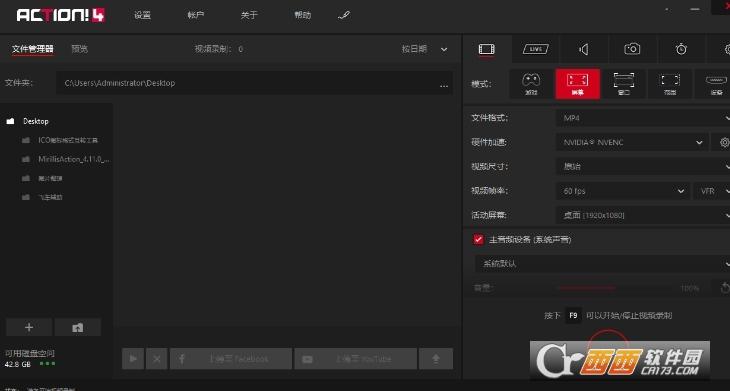Click the plus add folder button
Screen dimensions: 730x391
(29, 328)
